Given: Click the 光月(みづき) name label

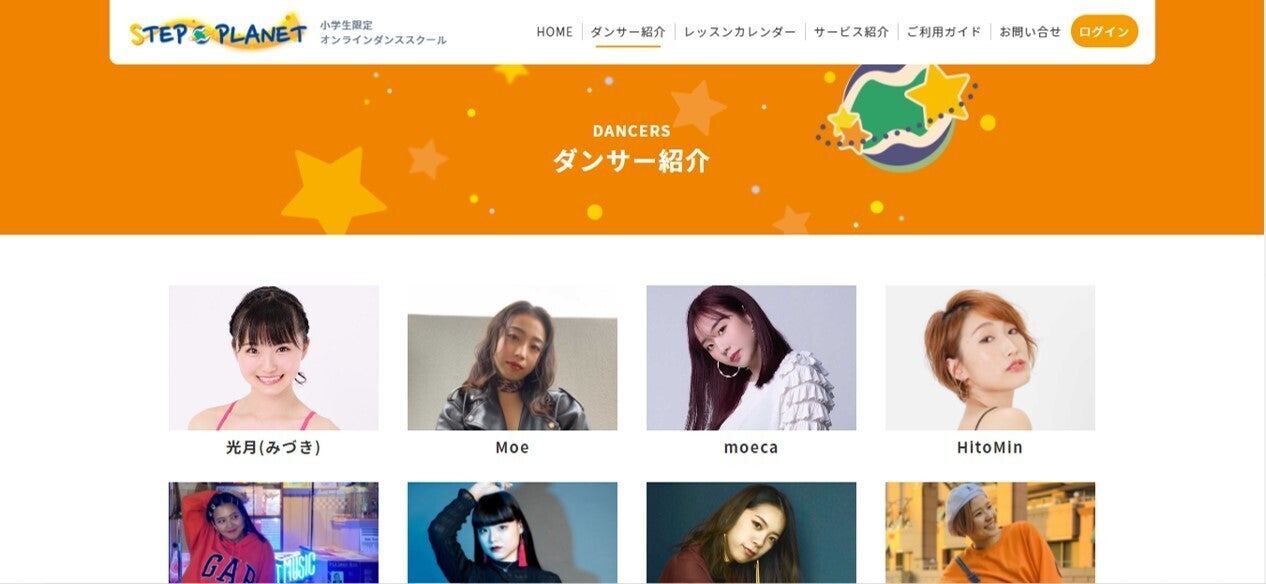Looking at the screenshot, I should click(273, 447).
